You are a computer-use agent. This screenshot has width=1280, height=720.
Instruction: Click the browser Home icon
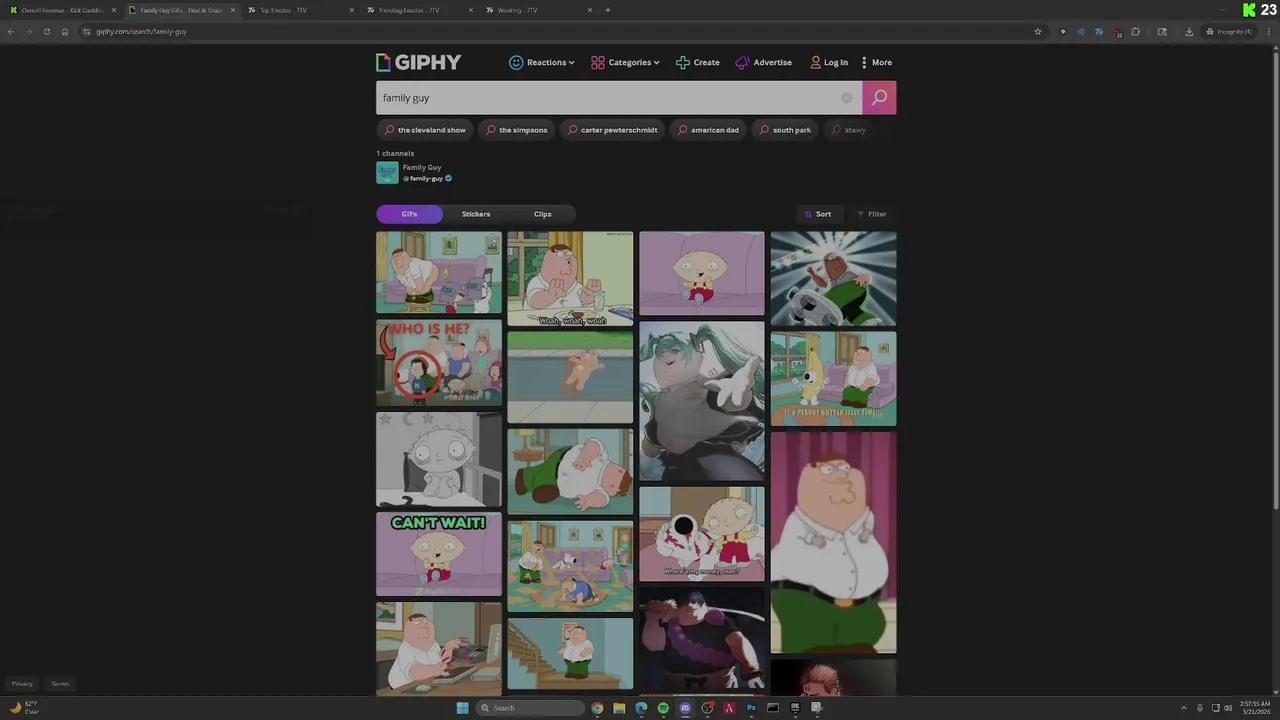tap(65, 31)
